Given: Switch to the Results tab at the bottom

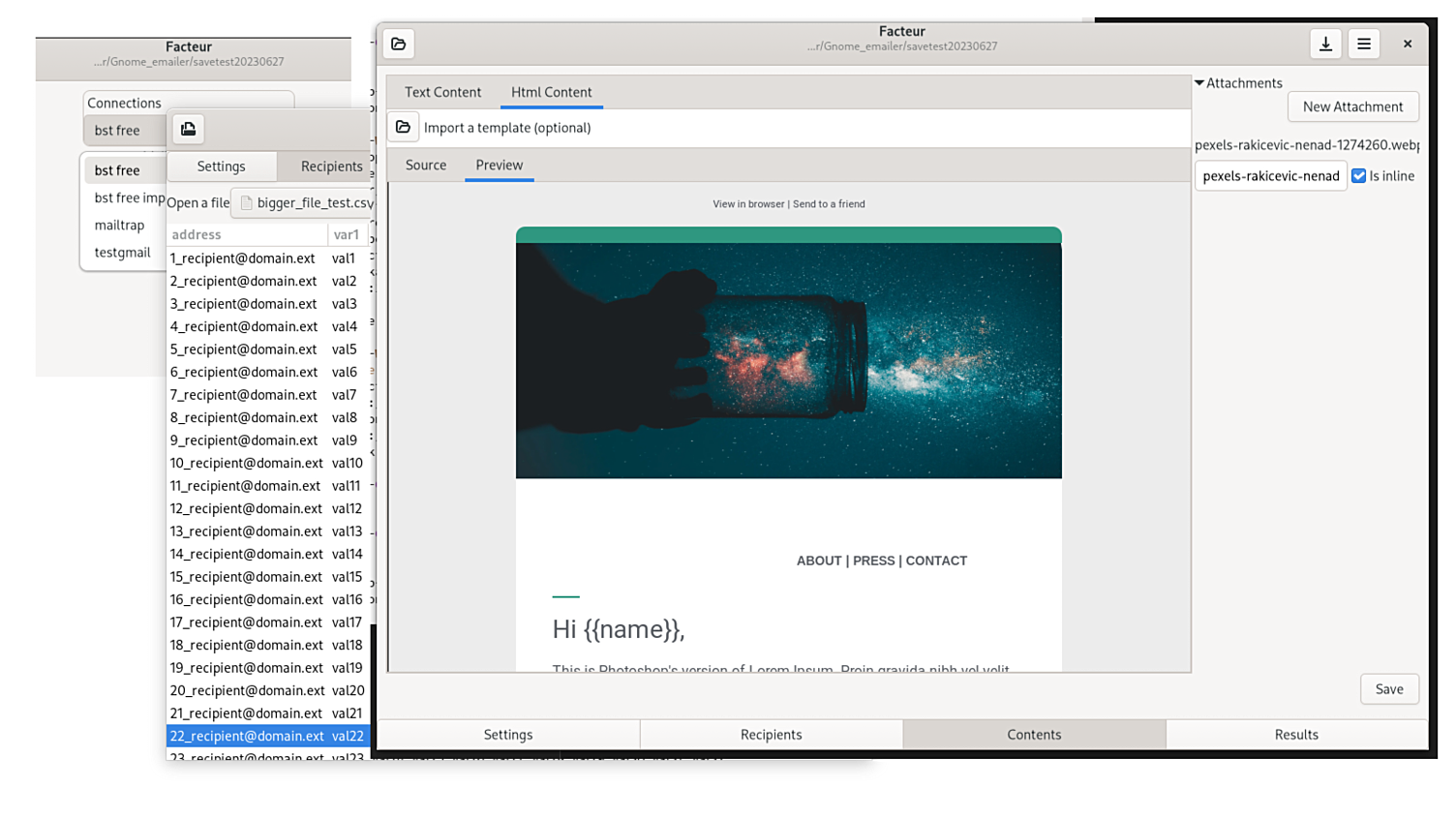Looking at the screenshot, I should [x=1296, y=734].
